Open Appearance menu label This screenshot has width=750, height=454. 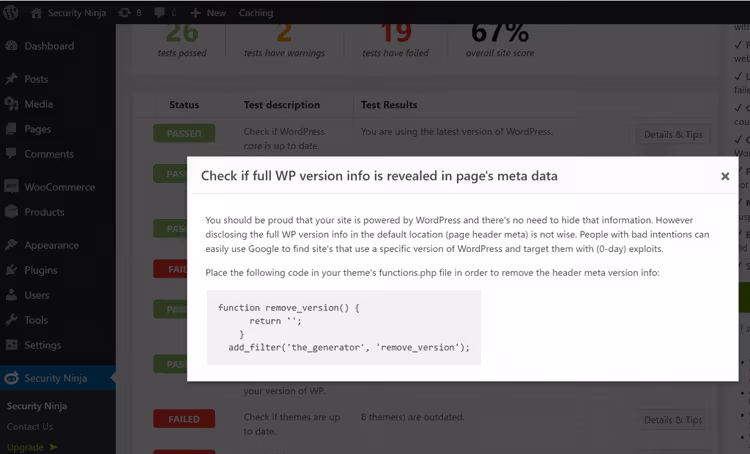pyautogui.click(x=51, y=245)
